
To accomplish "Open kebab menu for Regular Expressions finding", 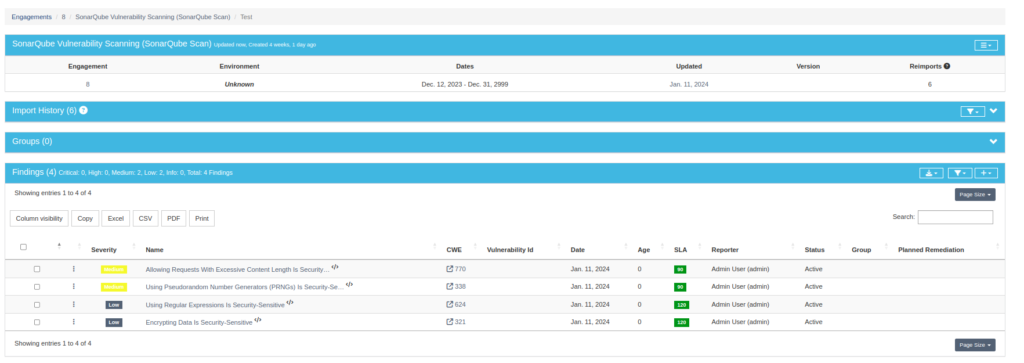I will (x=73, y=304).
